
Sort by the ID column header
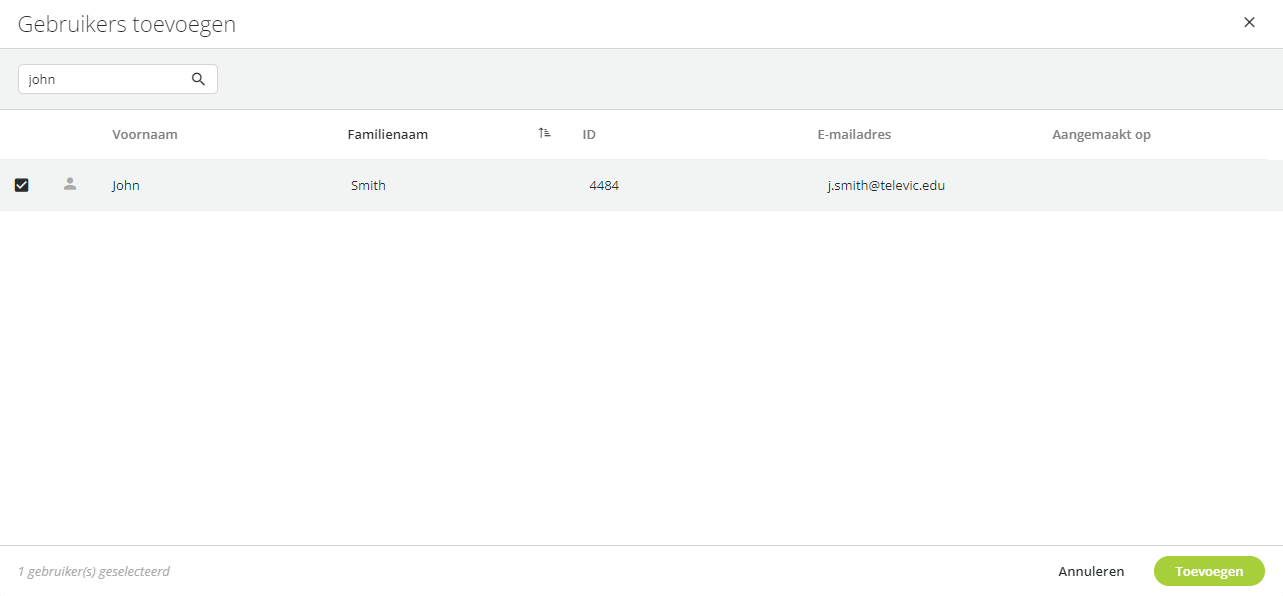[589, 134]
